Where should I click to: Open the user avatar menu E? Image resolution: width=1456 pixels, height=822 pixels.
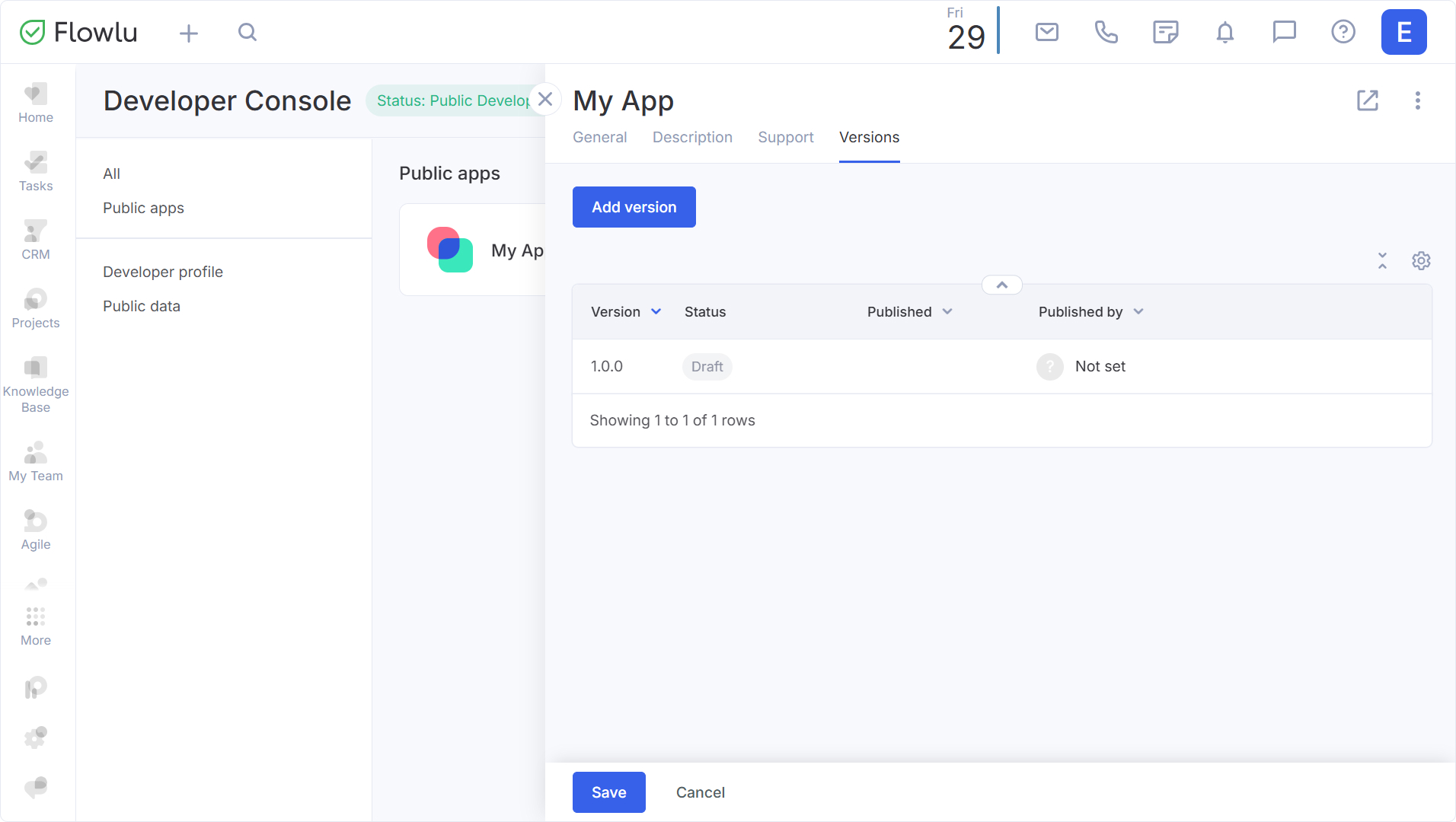coord(1403,32)
